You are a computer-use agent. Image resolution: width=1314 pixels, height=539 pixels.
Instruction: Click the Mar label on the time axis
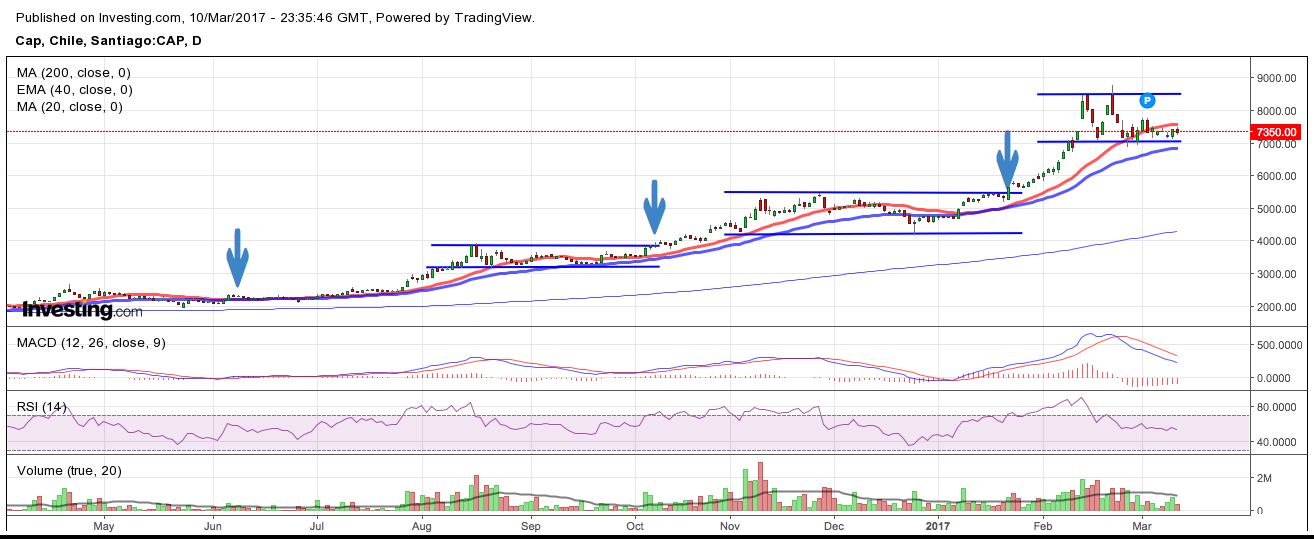pyautogui.click(x=1143, y=525)
